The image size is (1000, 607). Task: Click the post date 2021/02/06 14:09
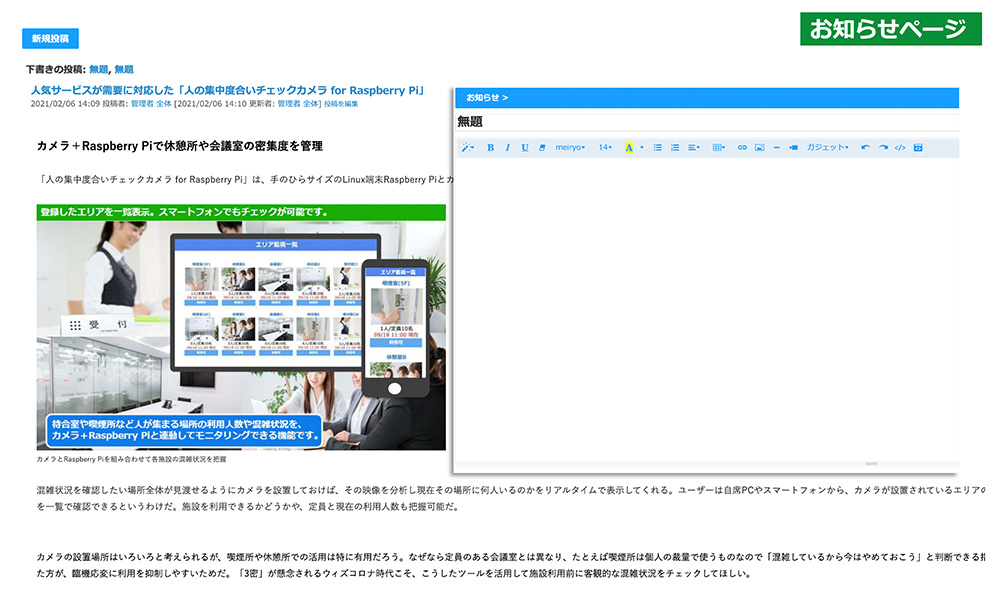click(65, 103)
